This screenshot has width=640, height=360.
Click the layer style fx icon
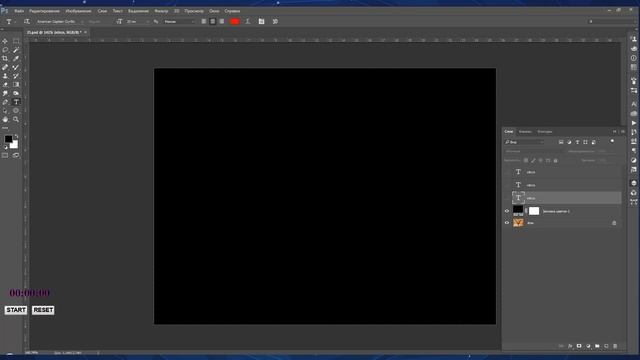click(570, 346)
